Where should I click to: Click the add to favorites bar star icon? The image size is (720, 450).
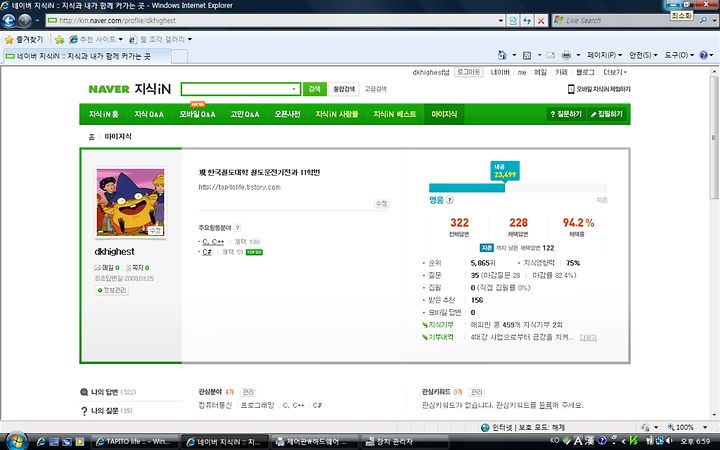(x=59, y=39)
